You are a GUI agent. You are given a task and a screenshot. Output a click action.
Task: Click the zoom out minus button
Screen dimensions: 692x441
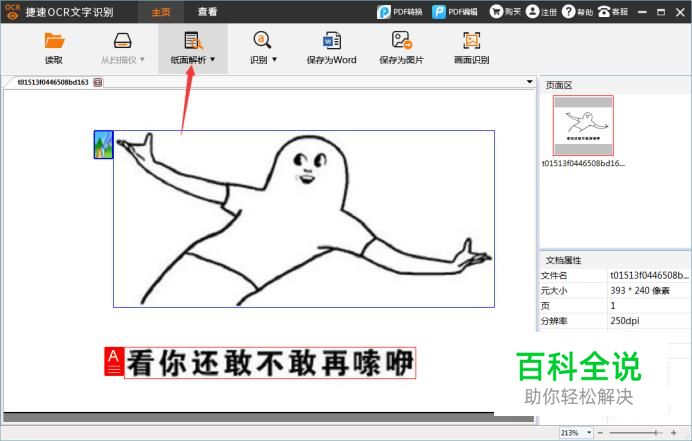coord(600,433)
